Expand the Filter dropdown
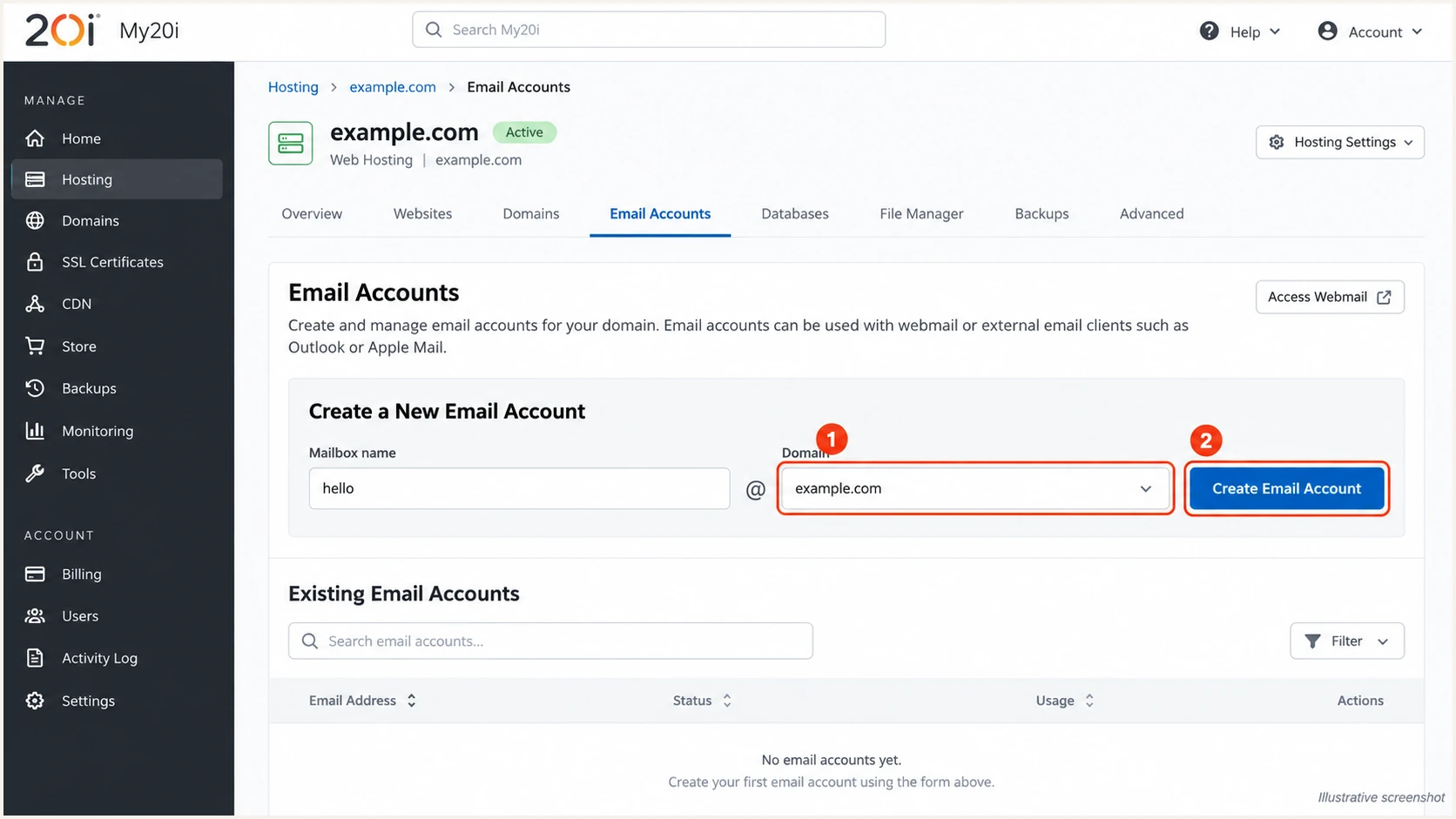Image resolution: width=1456 pixels, height=819 pixels. 1346,641
